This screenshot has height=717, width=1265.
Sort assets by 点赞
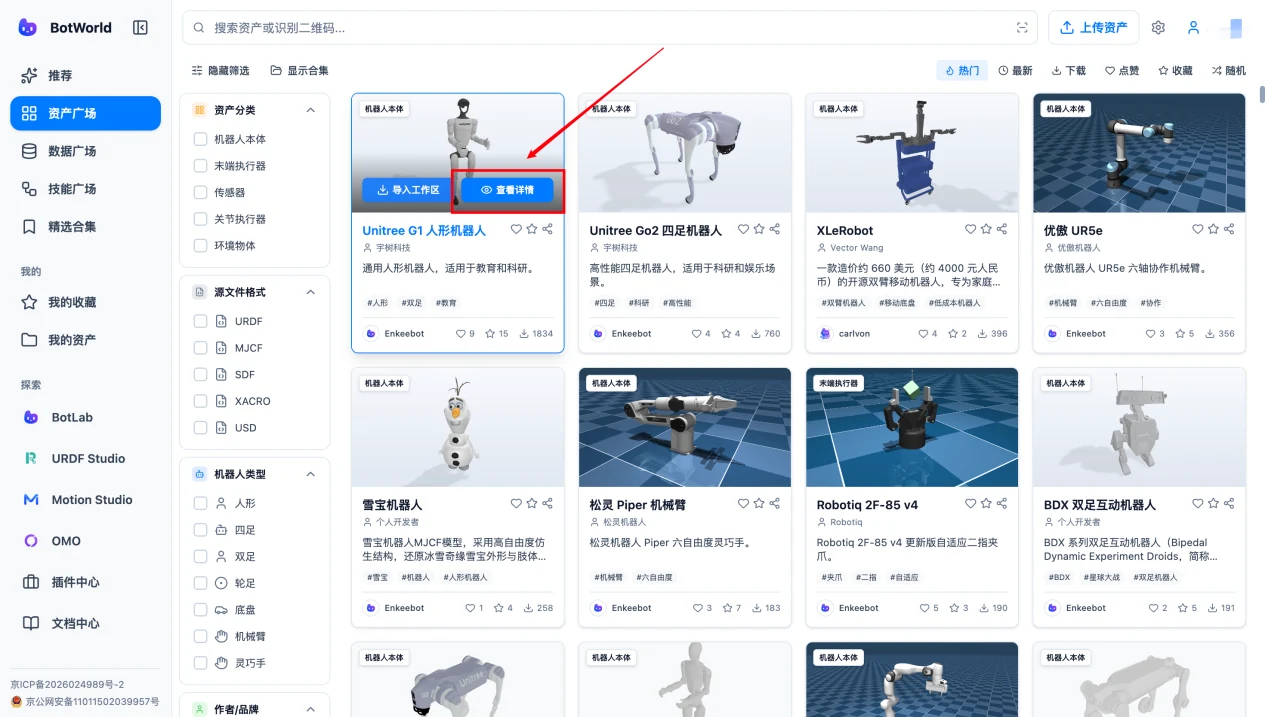(1121, 71)
